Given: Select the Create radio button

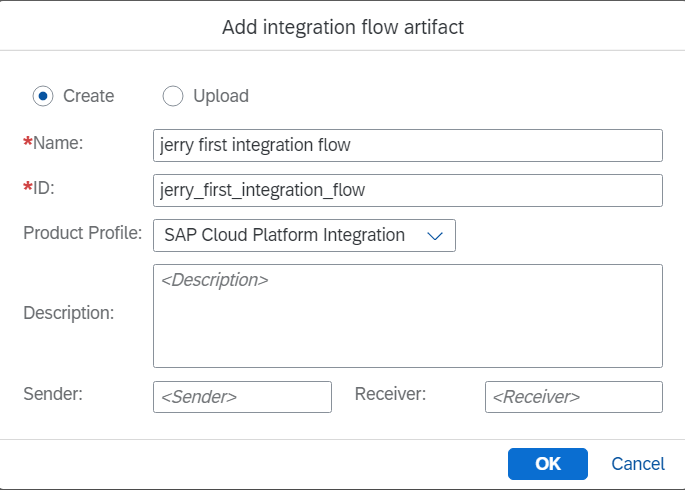Looking at the screenshot, I should pos(42,96).
